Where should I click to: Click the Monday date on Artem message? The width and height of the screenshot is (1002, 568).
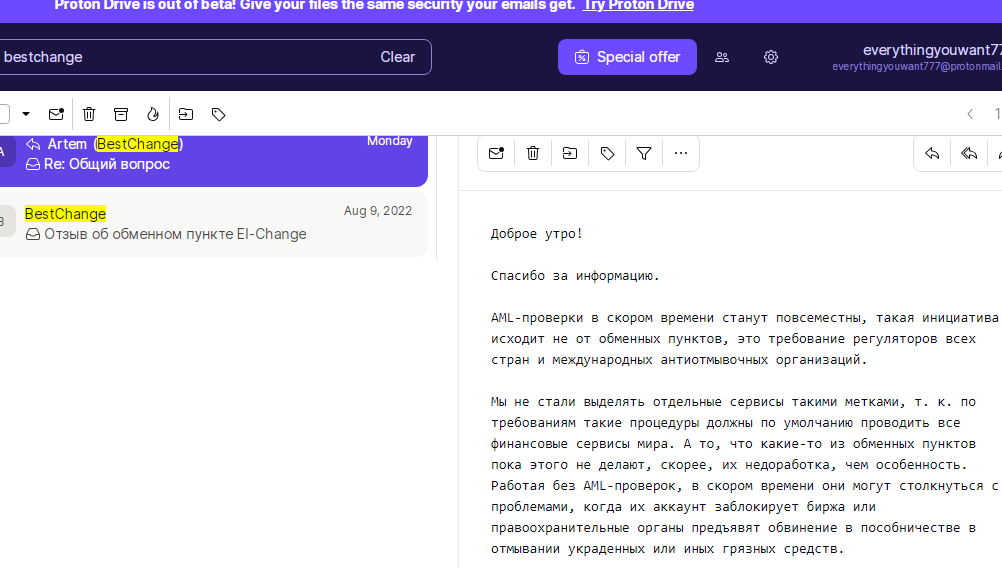tap(389, 141)
